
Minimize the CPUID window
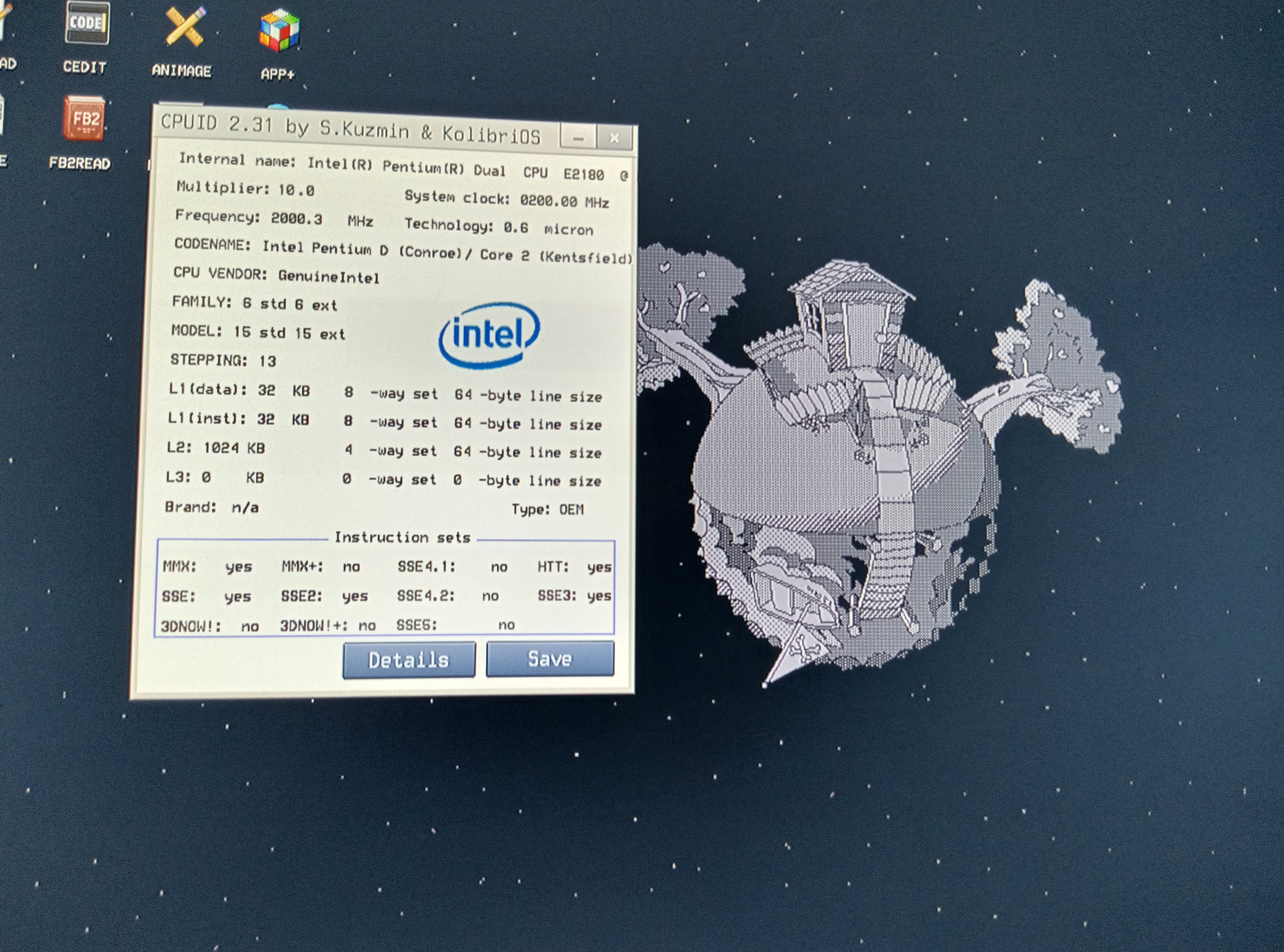pos(578,138)
